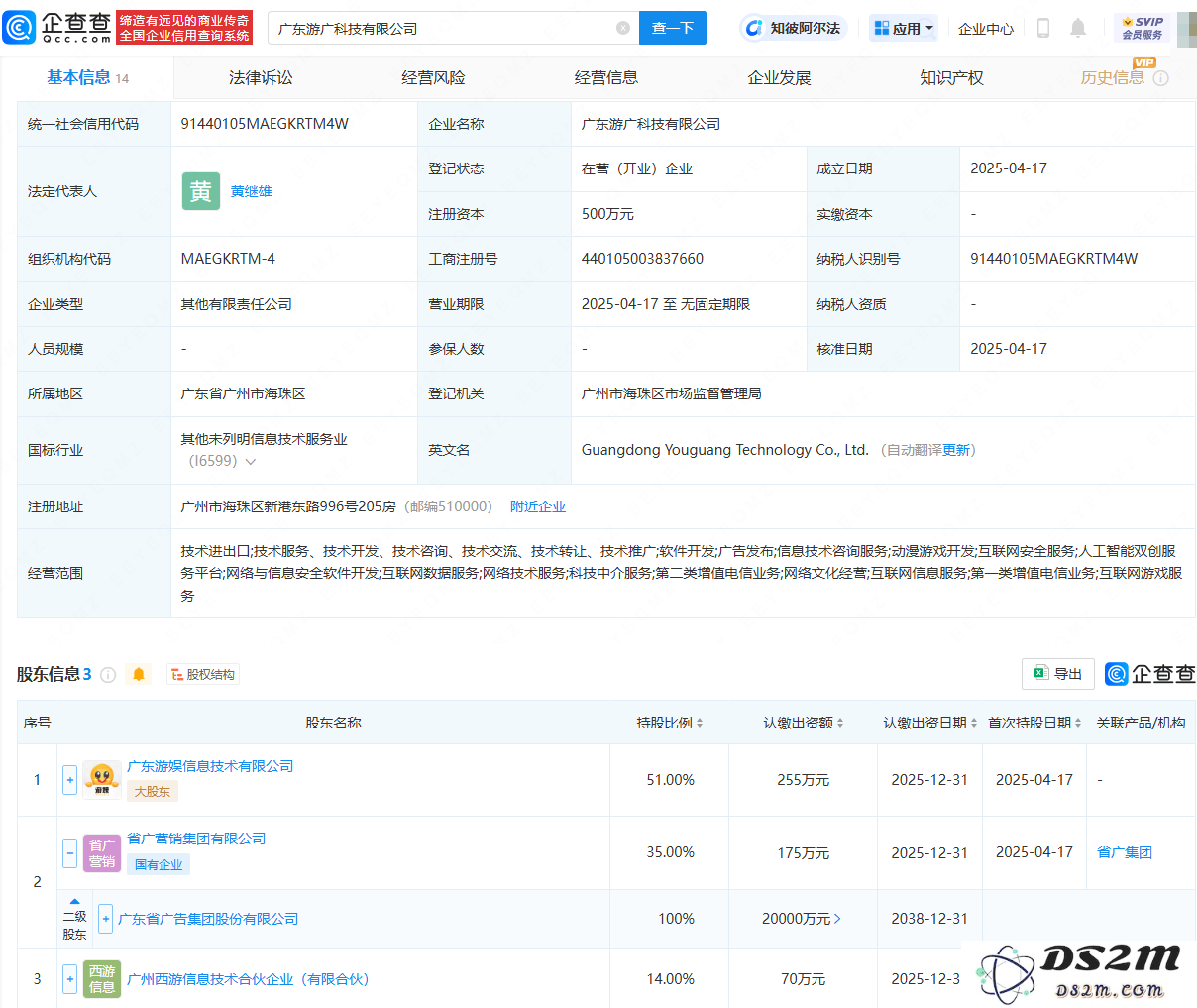
Task: Open the 应用 apps dropdown
Action: 904,28
